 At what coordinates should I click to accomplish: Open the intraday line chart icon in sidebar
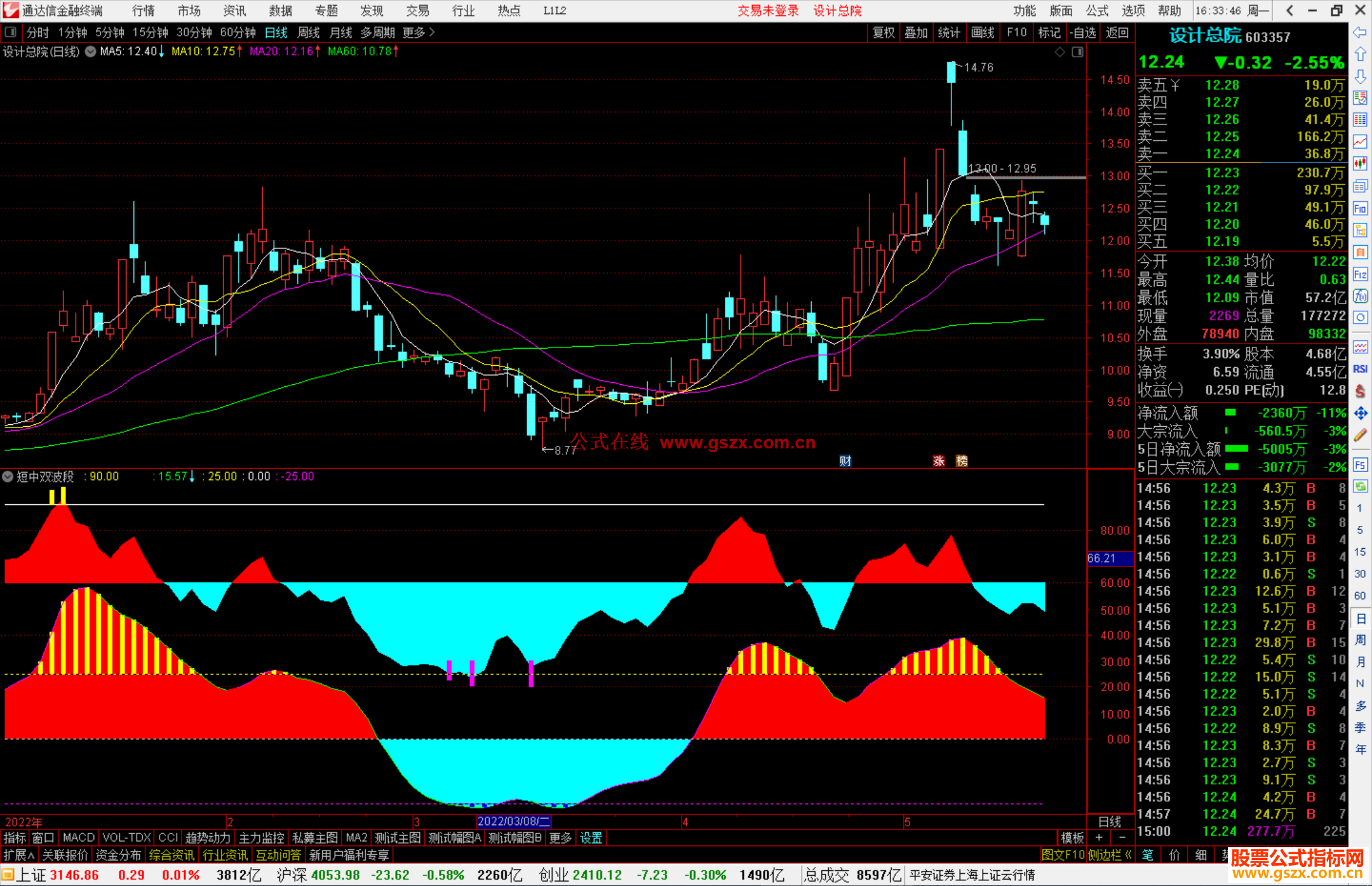point(1360,142)
